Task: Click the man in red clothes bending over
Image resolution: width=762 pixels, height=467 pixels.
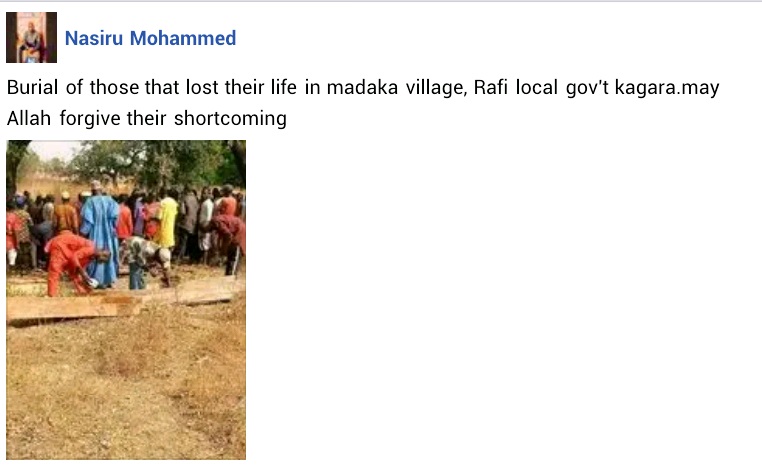Action: [73, 262]
